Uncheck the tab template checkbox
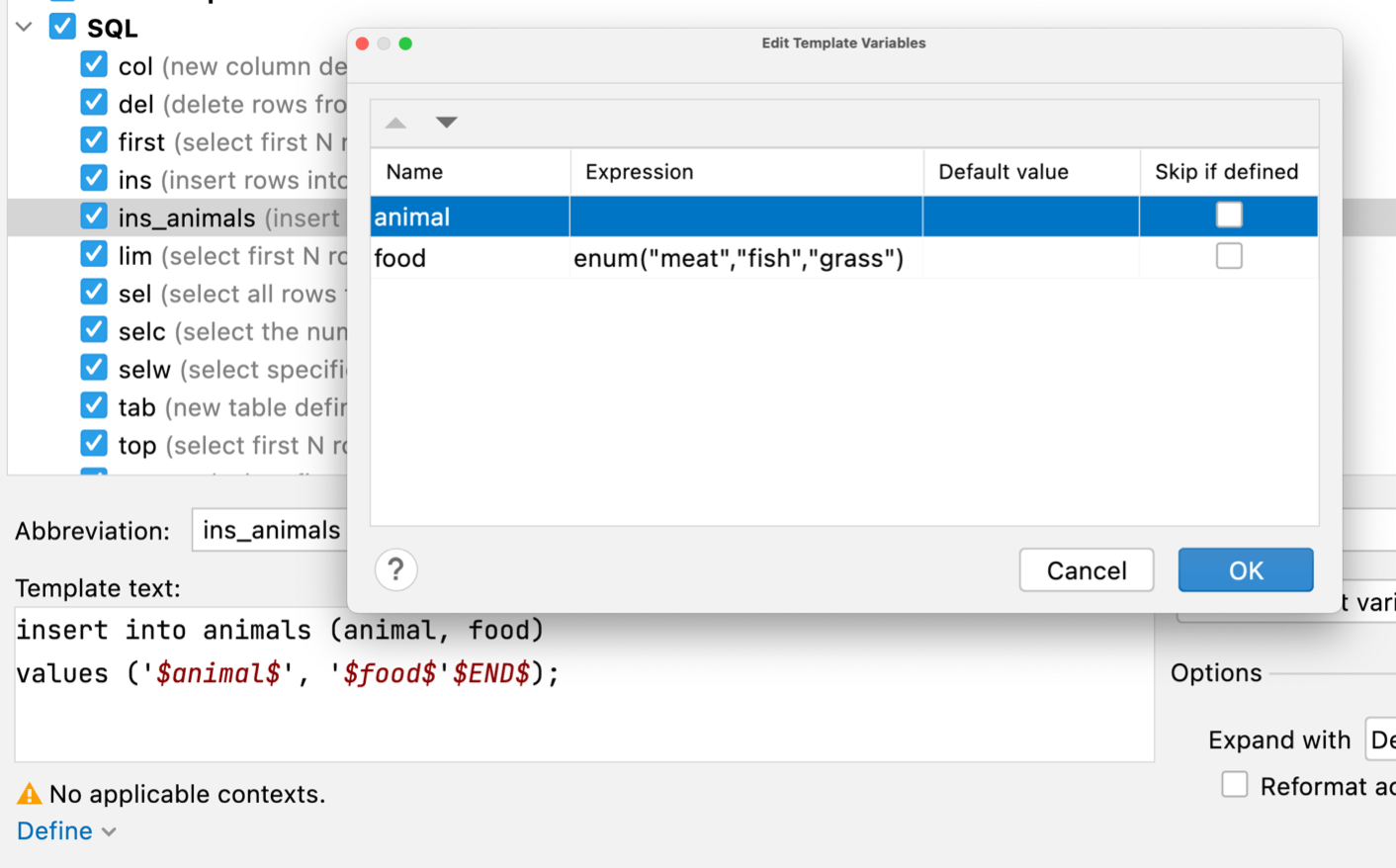The image size is (1396, 868). [x=94, y=405]
